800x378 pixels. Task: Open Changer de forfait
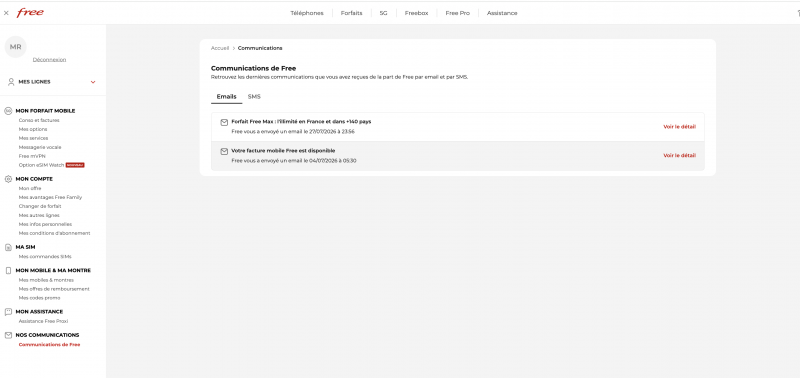[x=40, y=206]
